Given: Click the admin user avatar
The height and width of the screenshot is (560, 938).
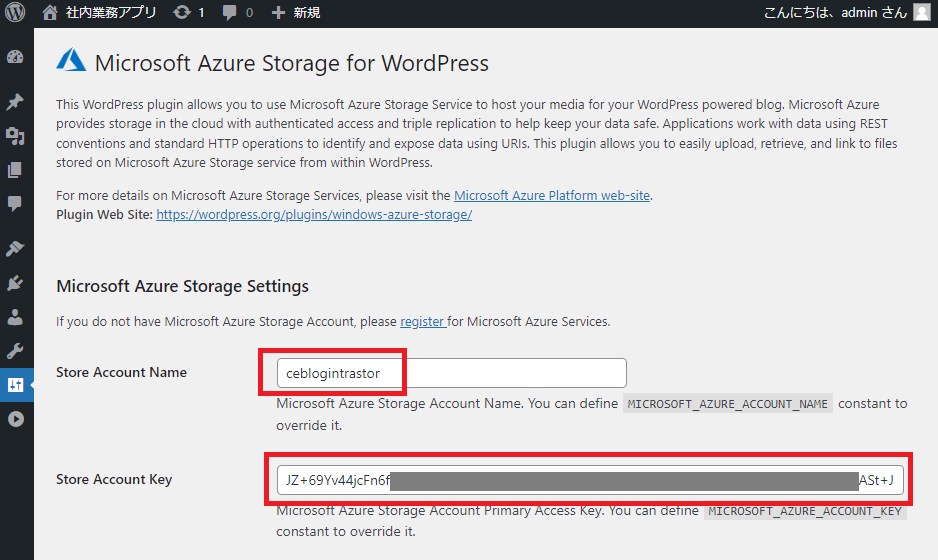Looking at the screenshot, I should coord(922,13).
